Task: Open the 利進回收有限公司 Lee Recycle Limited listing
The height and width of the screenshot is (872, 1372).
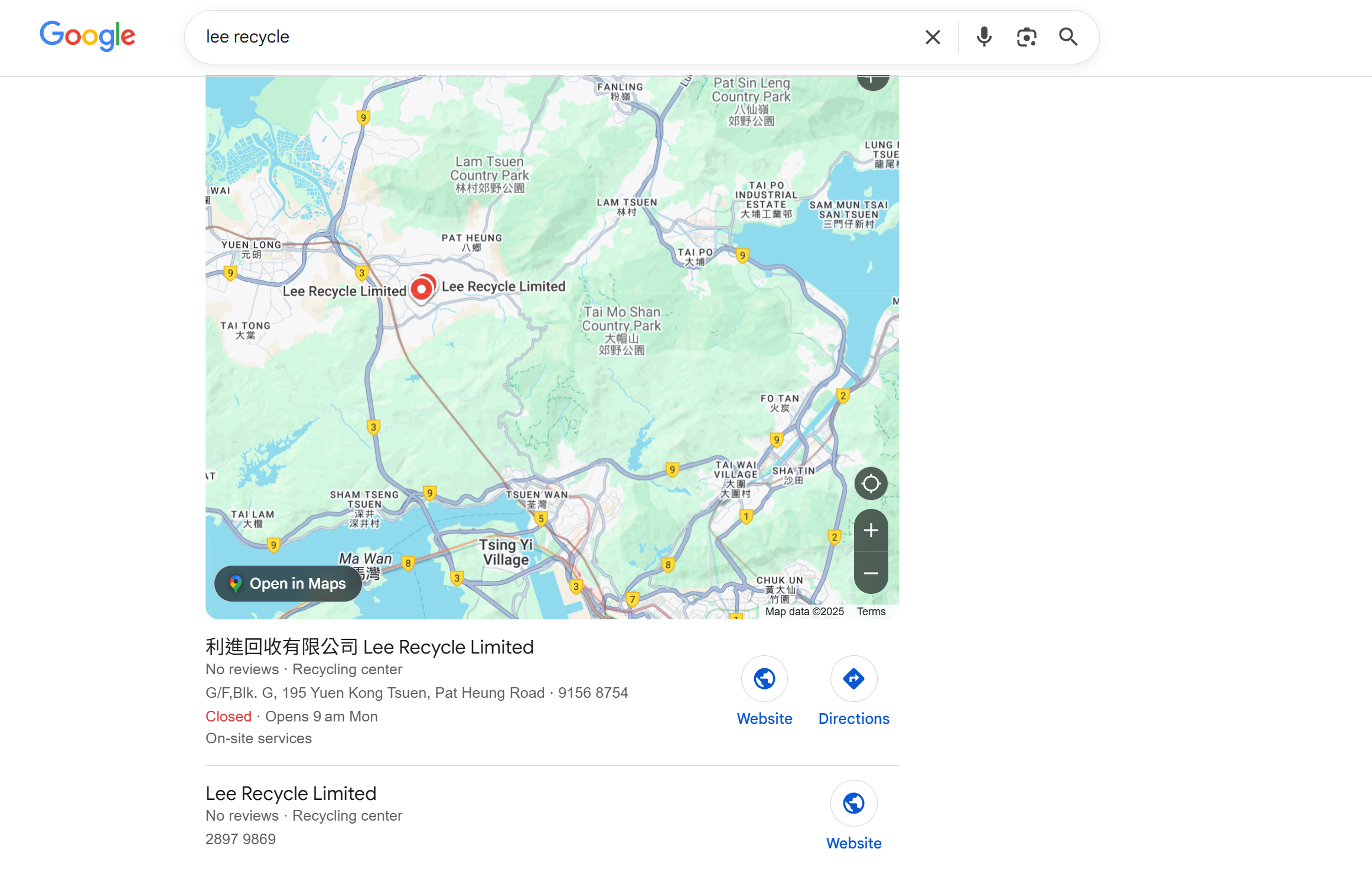Action: pos(370,647)
